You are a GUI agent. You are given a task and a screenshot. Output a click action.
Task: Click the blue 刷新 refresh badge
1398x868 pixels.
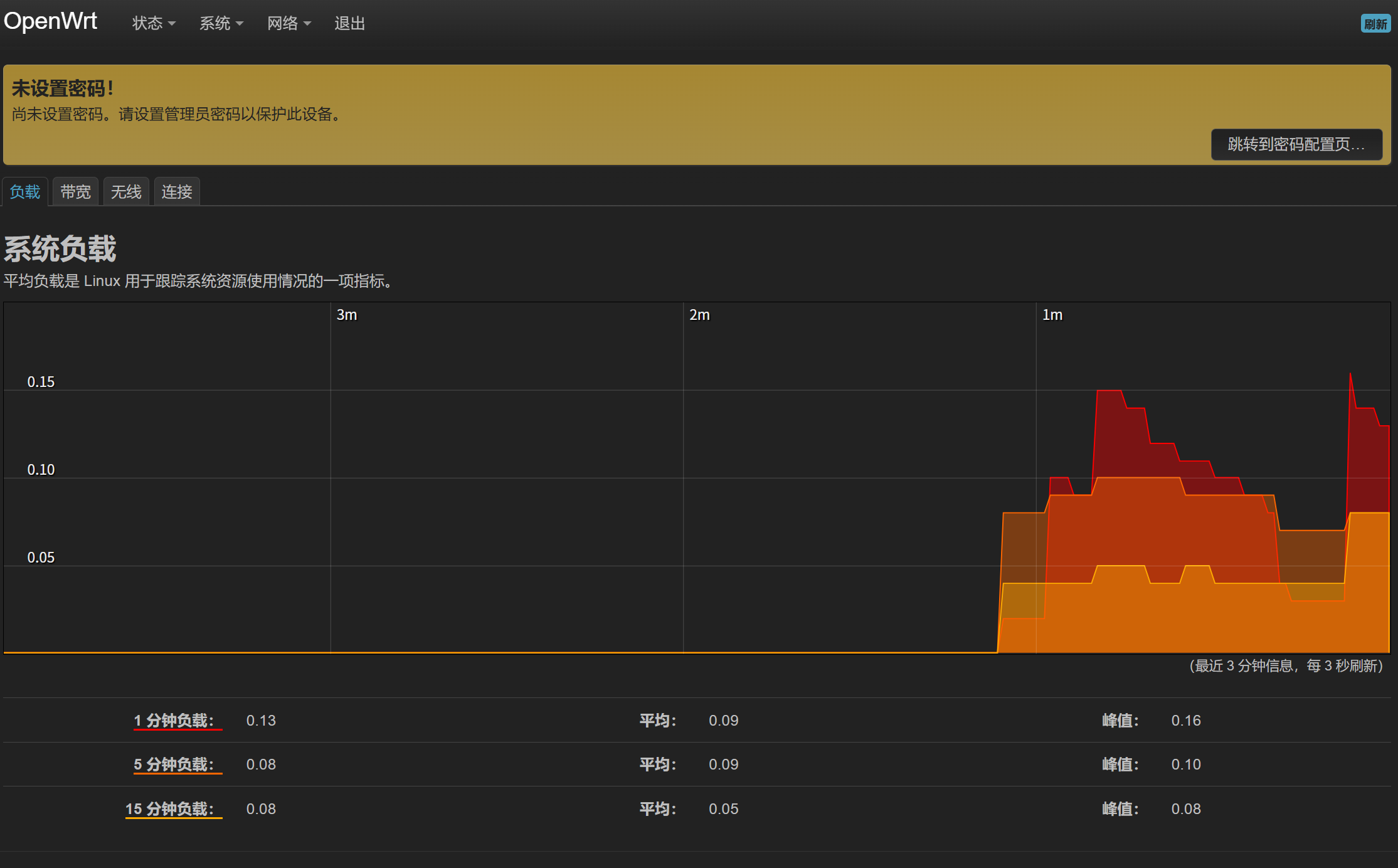(1375, 24)
